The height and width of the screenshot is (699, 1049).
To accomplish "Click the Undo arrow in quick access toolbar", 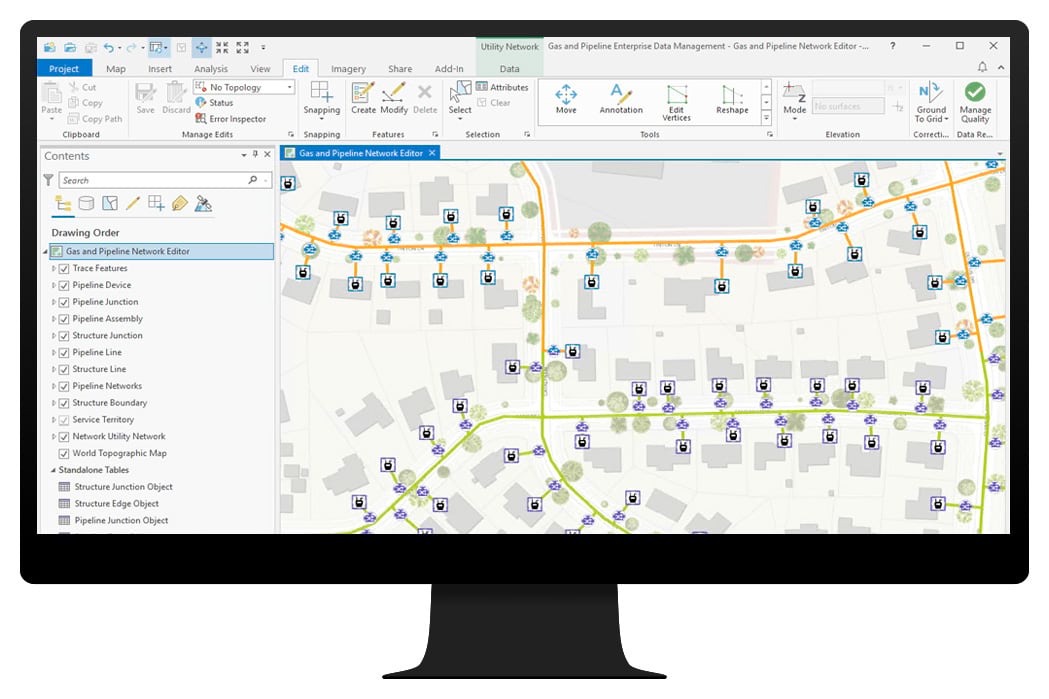I will pyautogui.click(x=108, y=47).
